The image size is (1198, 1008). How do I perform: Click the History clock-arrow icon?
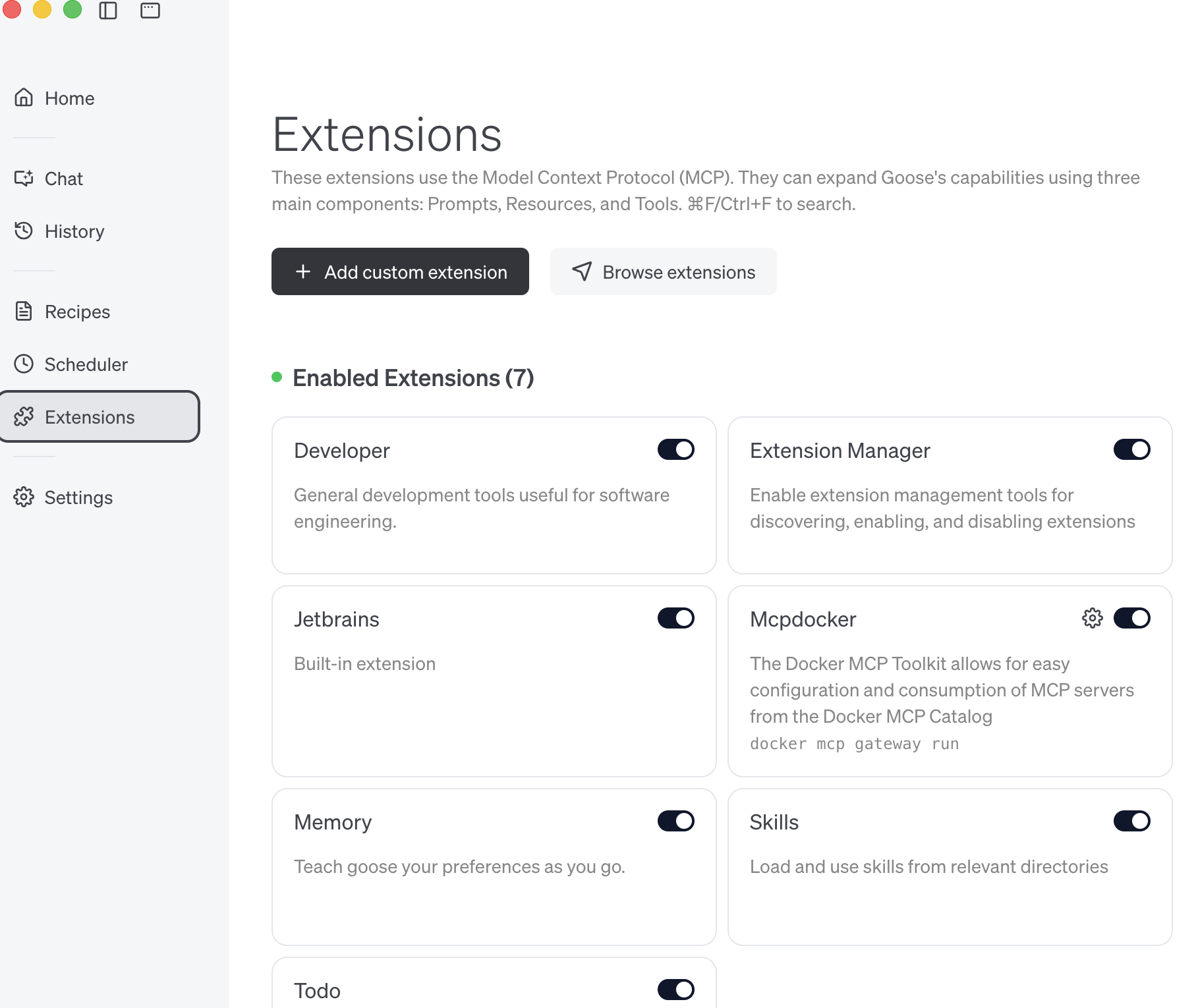tap(24, 231)
